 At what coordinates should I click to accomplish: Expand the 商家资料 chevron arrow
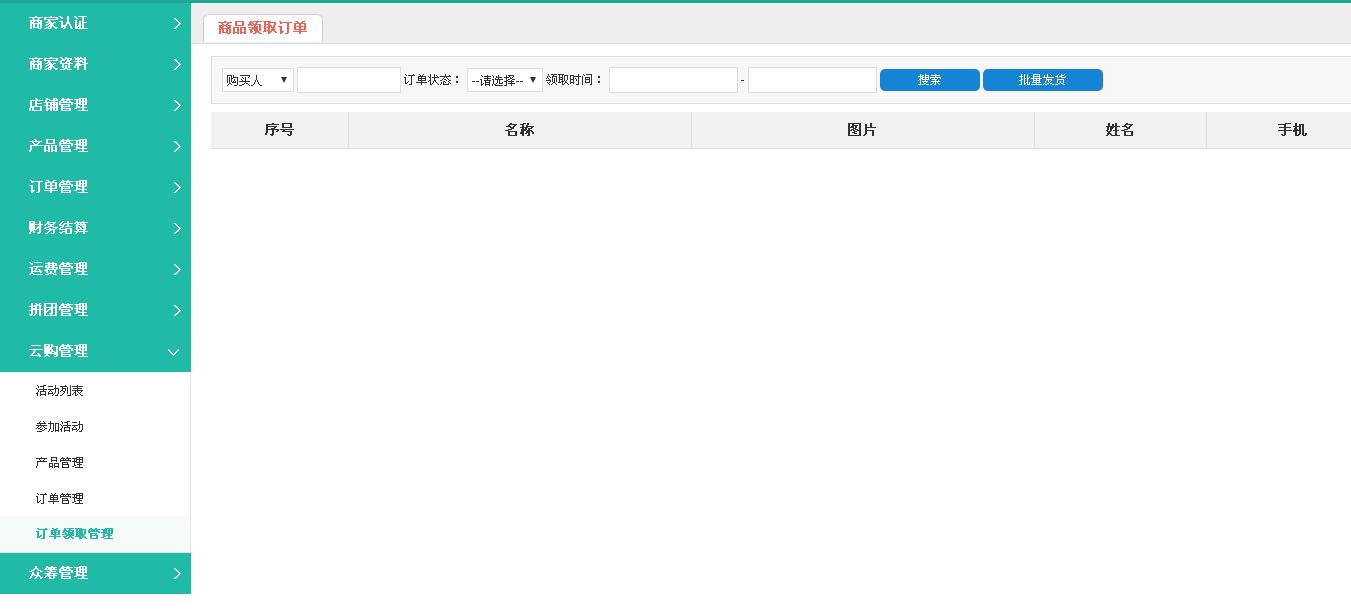[176, 64]
